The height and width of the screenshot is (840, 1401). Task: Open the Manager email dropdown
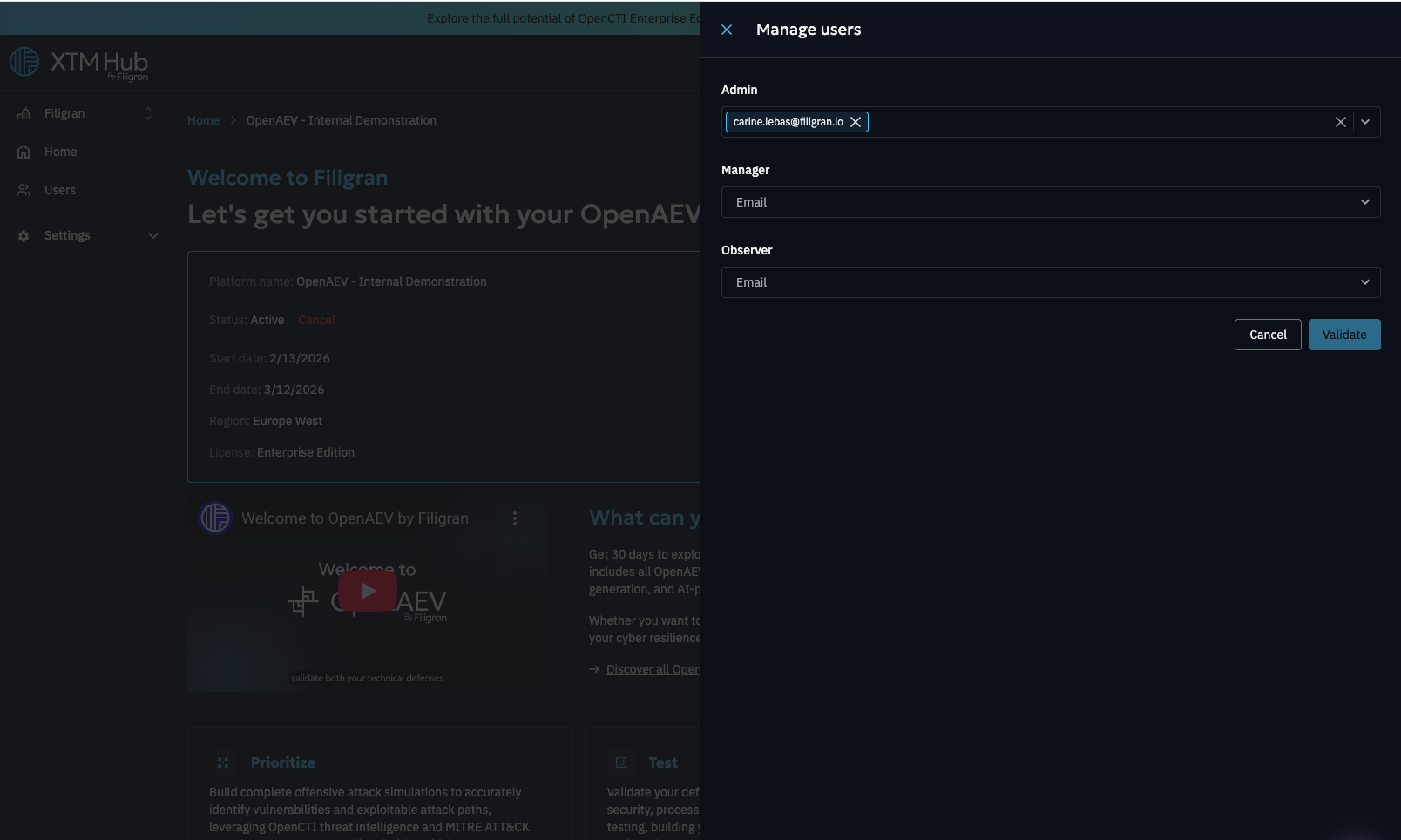1050,202
